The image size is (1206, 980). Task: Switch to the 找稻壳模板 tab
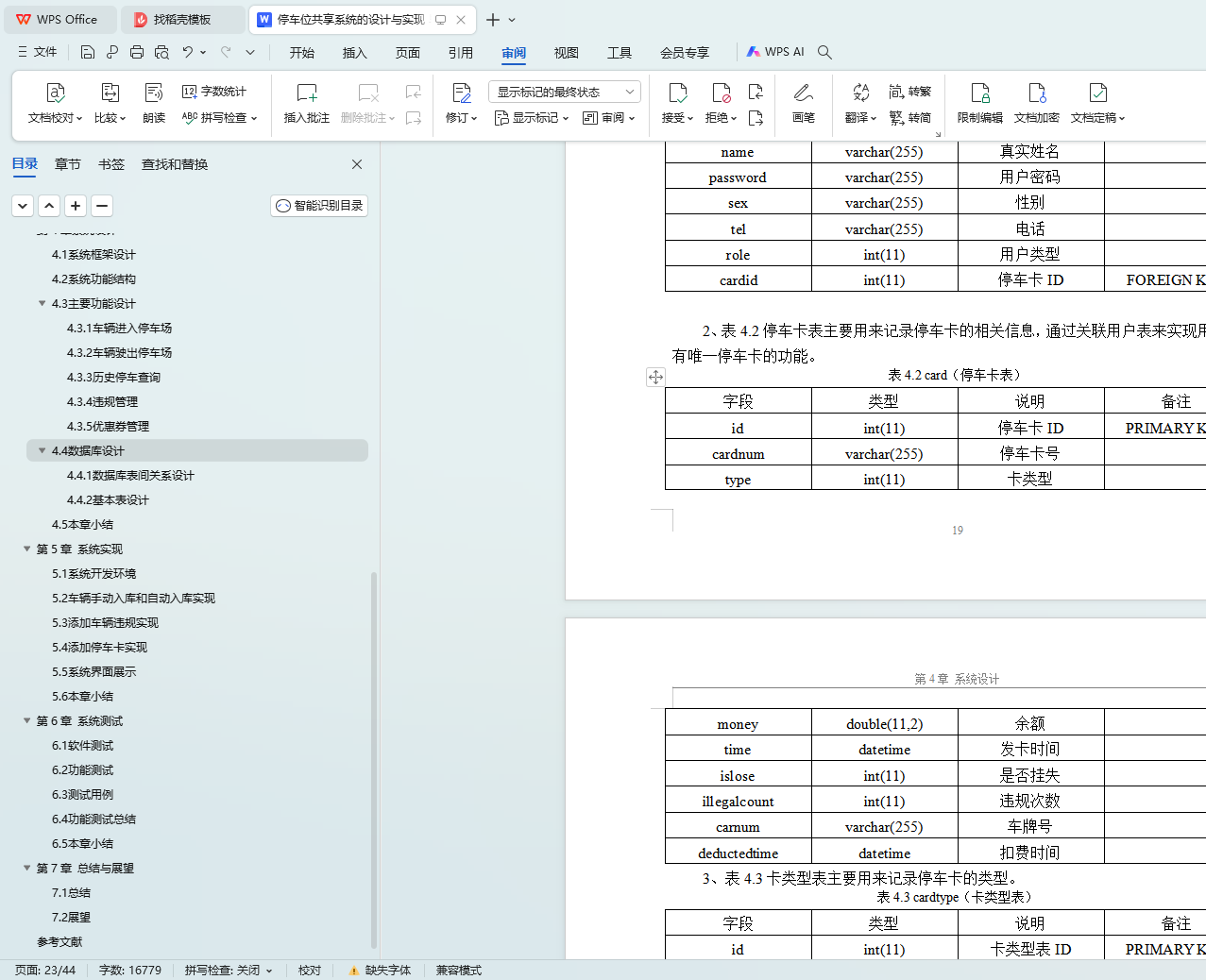click(182, 19)
